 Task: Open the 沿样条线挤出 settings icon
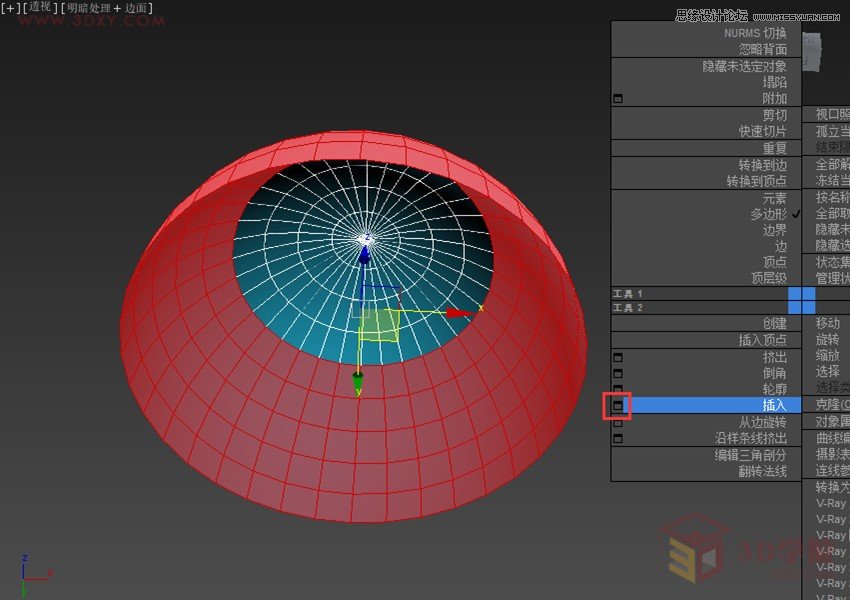click(617, 436)
